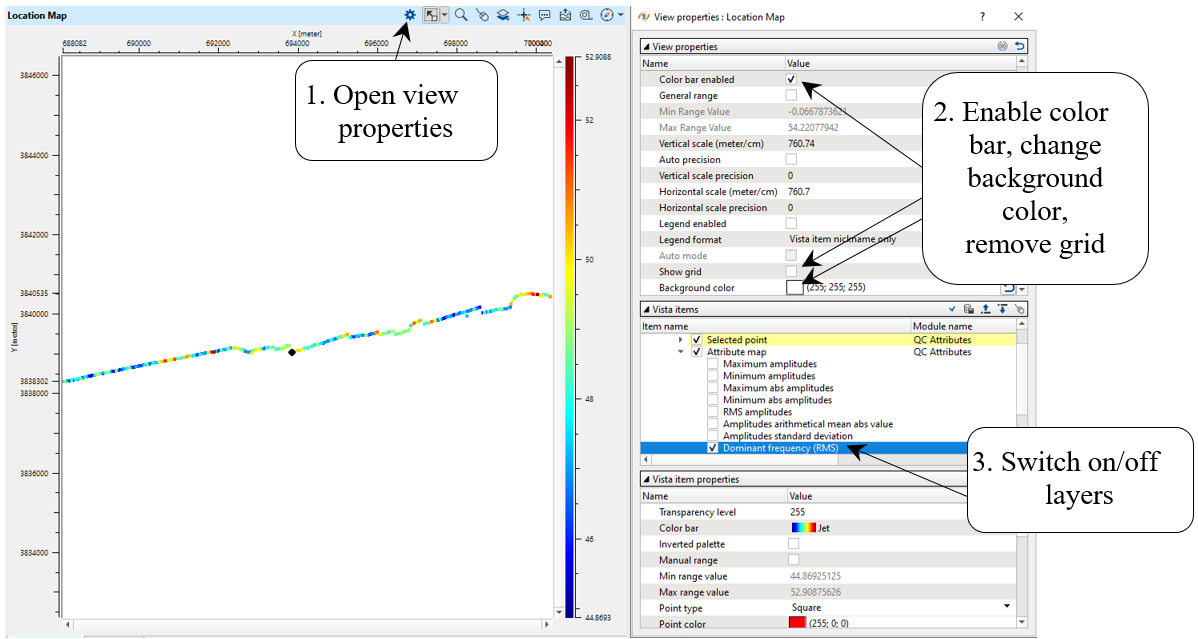Image resolution: width=1198 pixels, height=639 pixels.
Task: Select Maximum amplitudes layer item
Action: pos(769,364)
